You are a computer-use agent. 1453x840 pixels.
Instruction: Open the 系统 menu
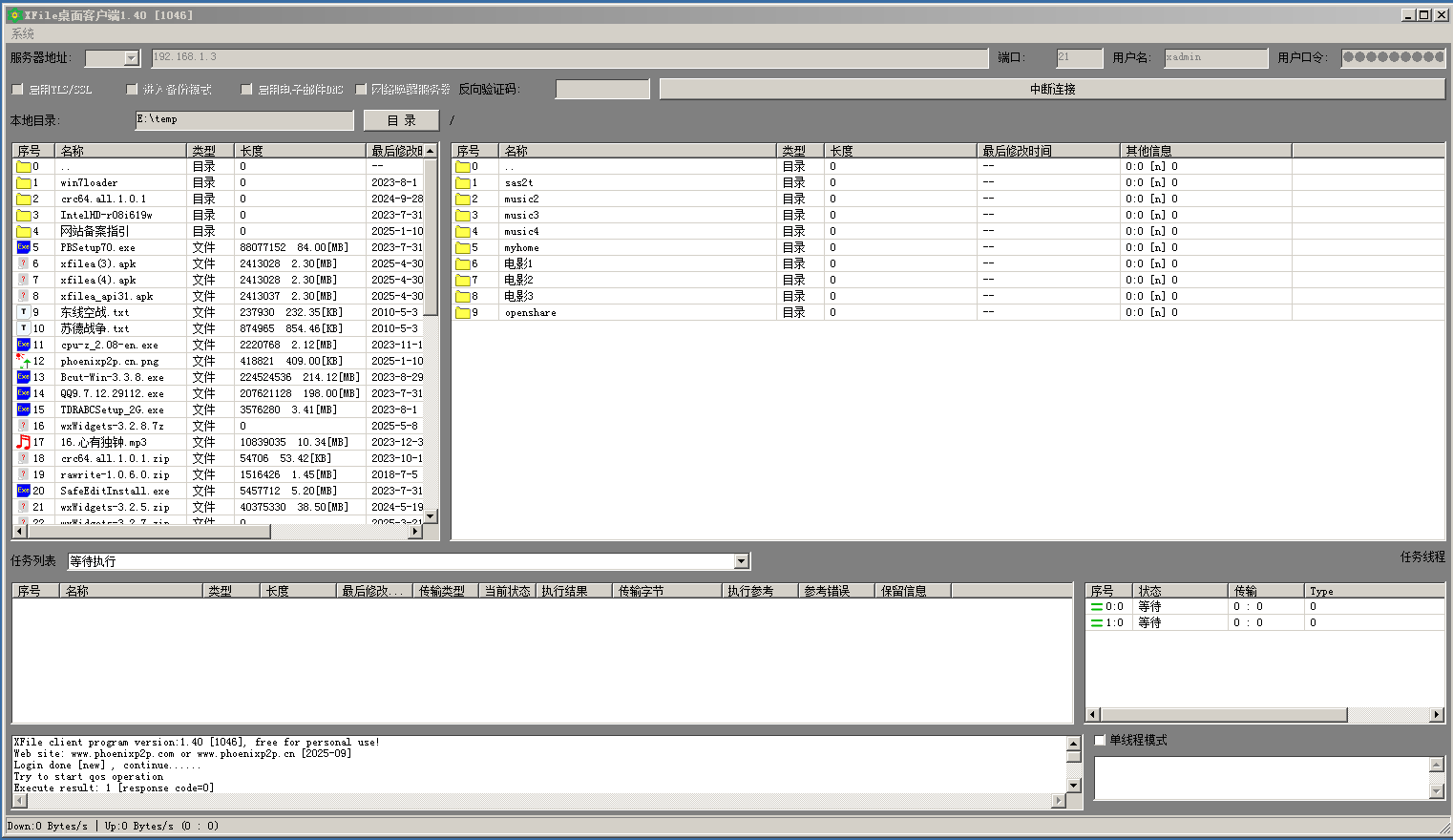[23, 33]
